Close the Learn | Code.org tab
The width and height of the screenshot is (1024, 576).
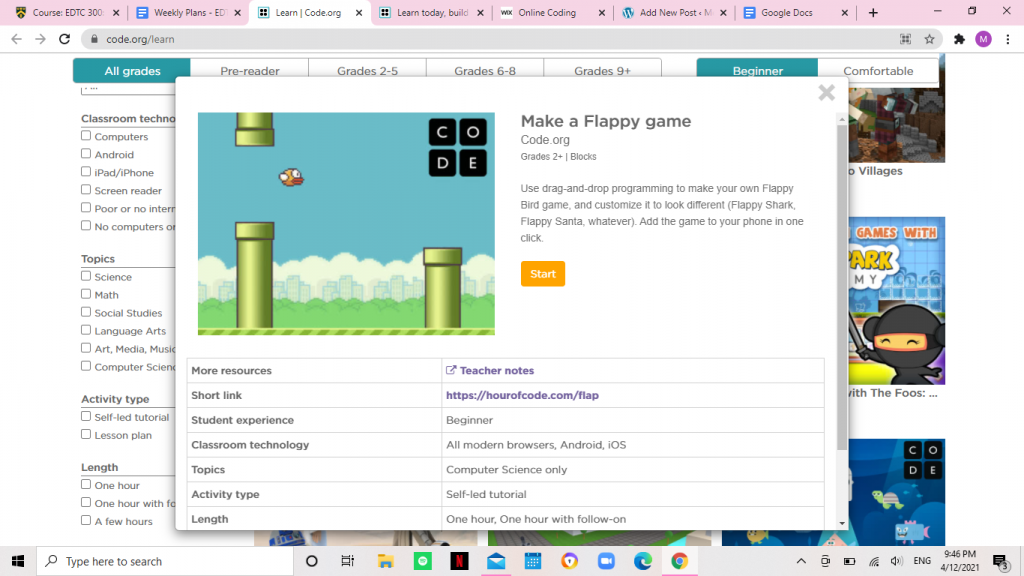[359, 12]
